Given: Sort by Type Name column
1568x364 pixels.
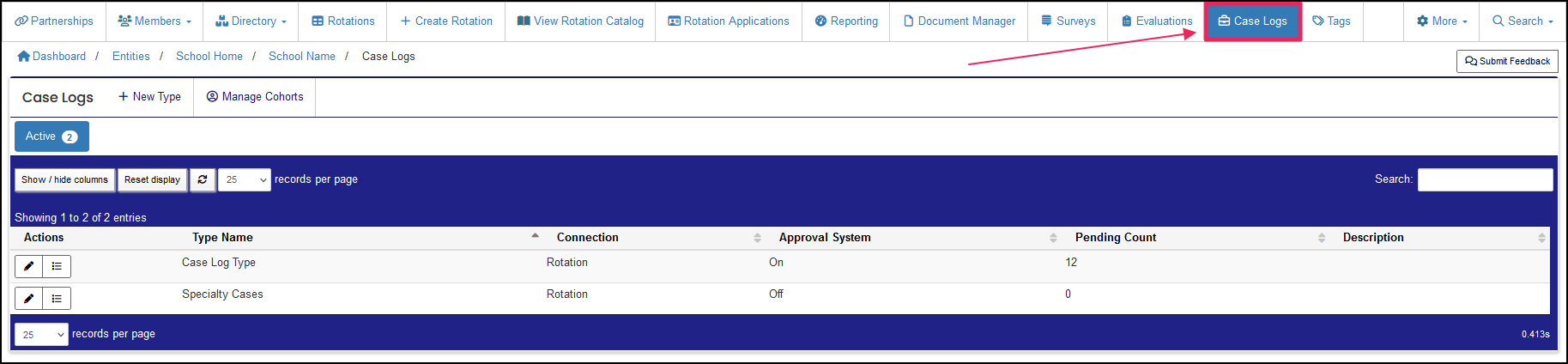Looking at the screenshot, I should 363,238.
